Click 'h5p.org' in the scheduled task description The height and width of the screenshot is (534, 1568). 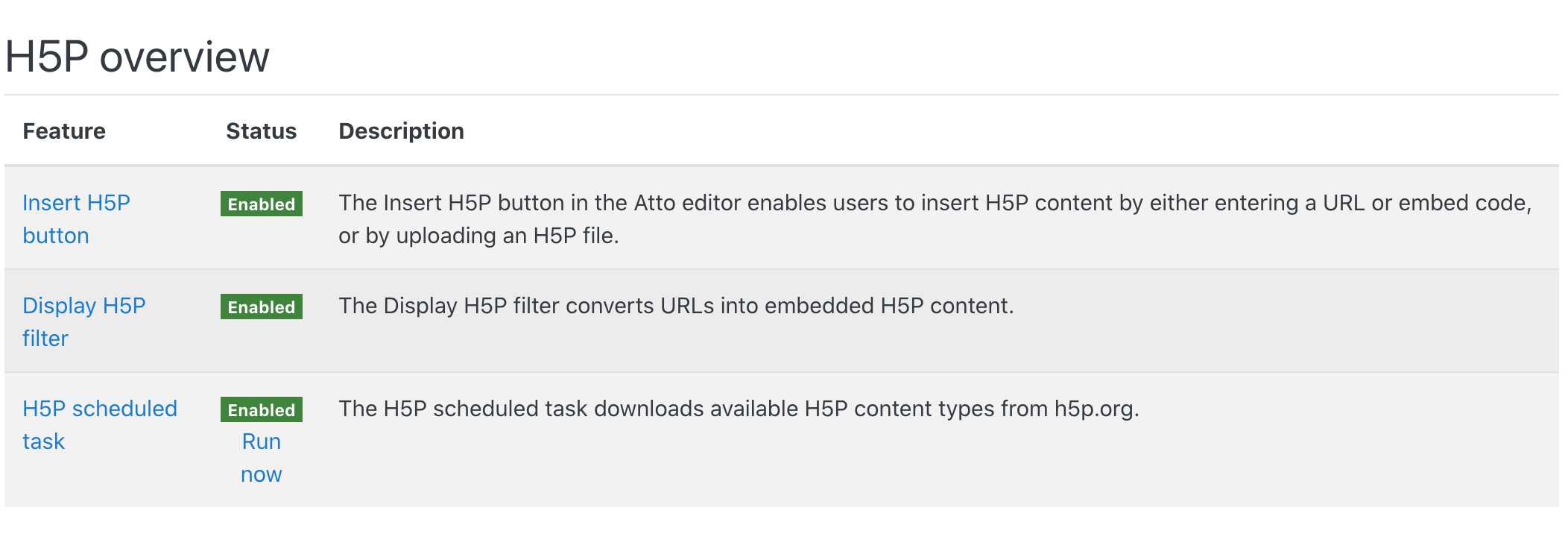(1093, 409)
